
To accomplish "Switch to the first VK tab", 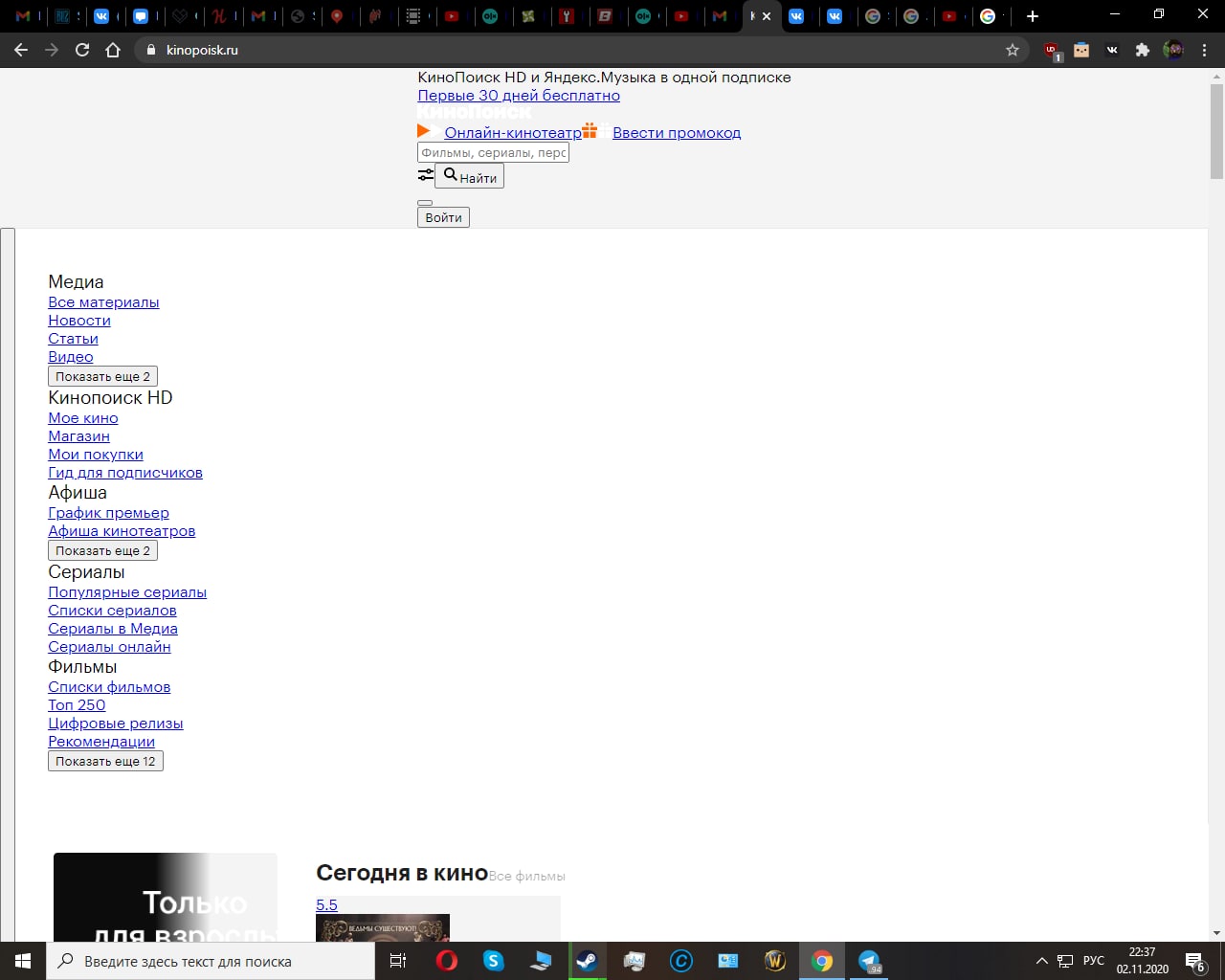I will pos(101,16).
